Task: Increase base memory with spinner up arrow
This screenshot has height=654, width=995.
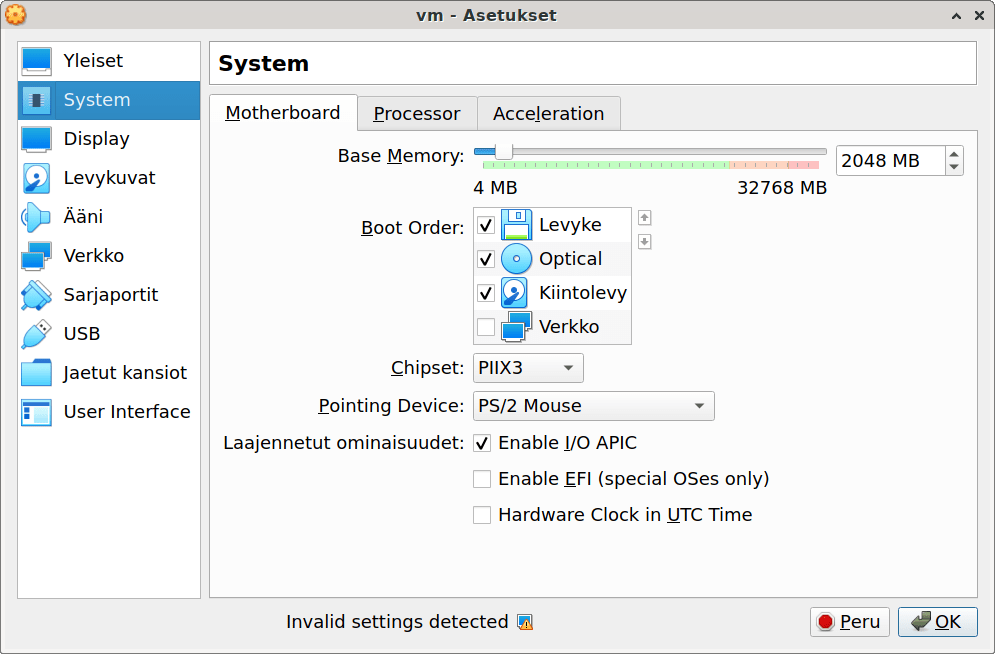Action: pyautogui.click(x=954, y=154)
